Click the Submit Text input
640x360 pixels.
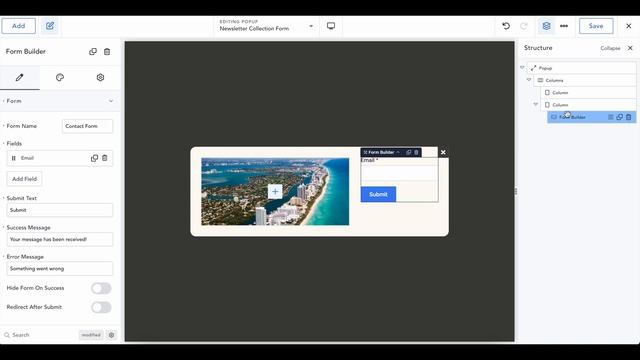click(60, 210)
